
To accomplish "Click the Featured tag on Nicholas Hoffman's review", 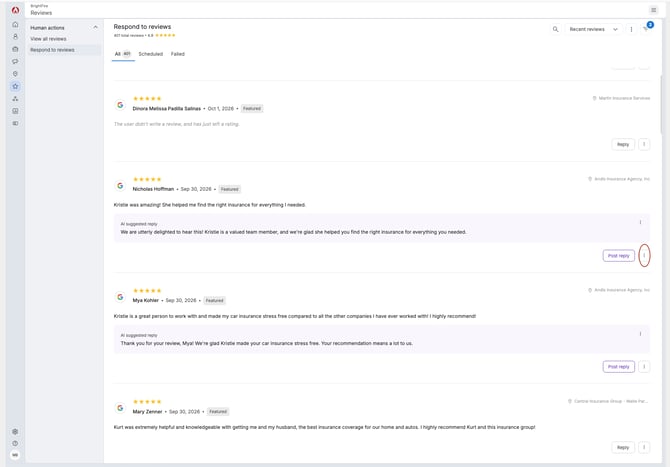I will tap(229, 189).
